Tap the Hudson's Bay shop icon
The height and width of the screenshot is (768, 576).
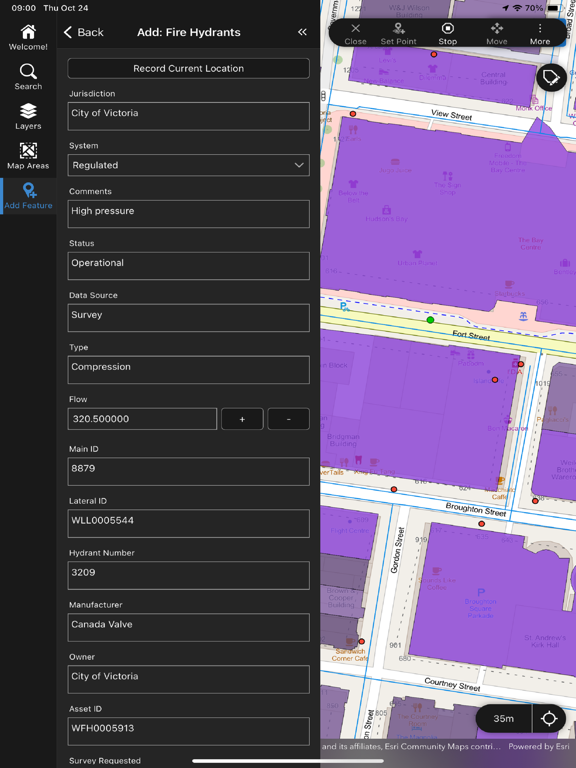386,210
